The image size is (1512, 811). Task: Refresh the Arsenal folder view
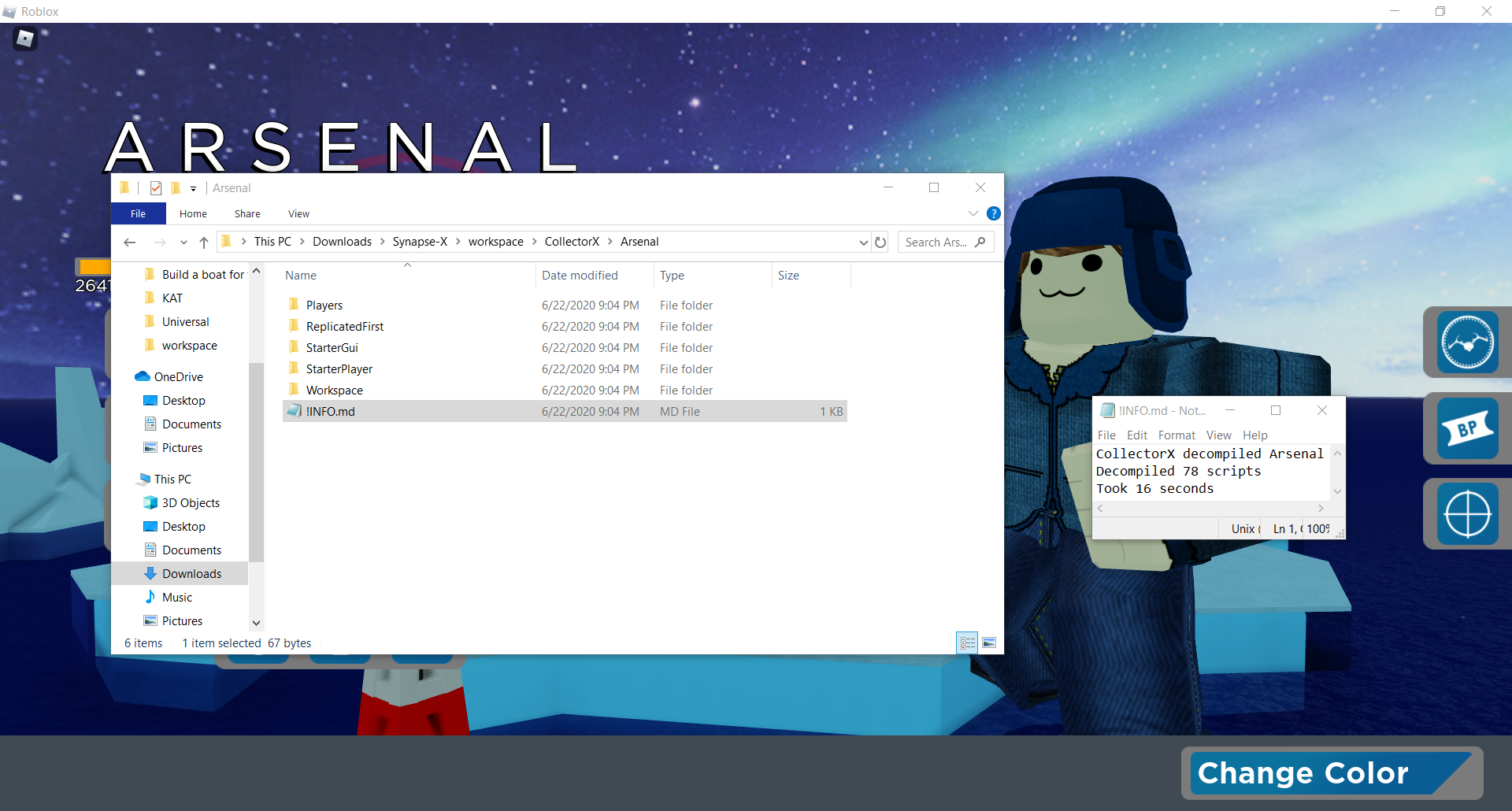coord(880,243)
